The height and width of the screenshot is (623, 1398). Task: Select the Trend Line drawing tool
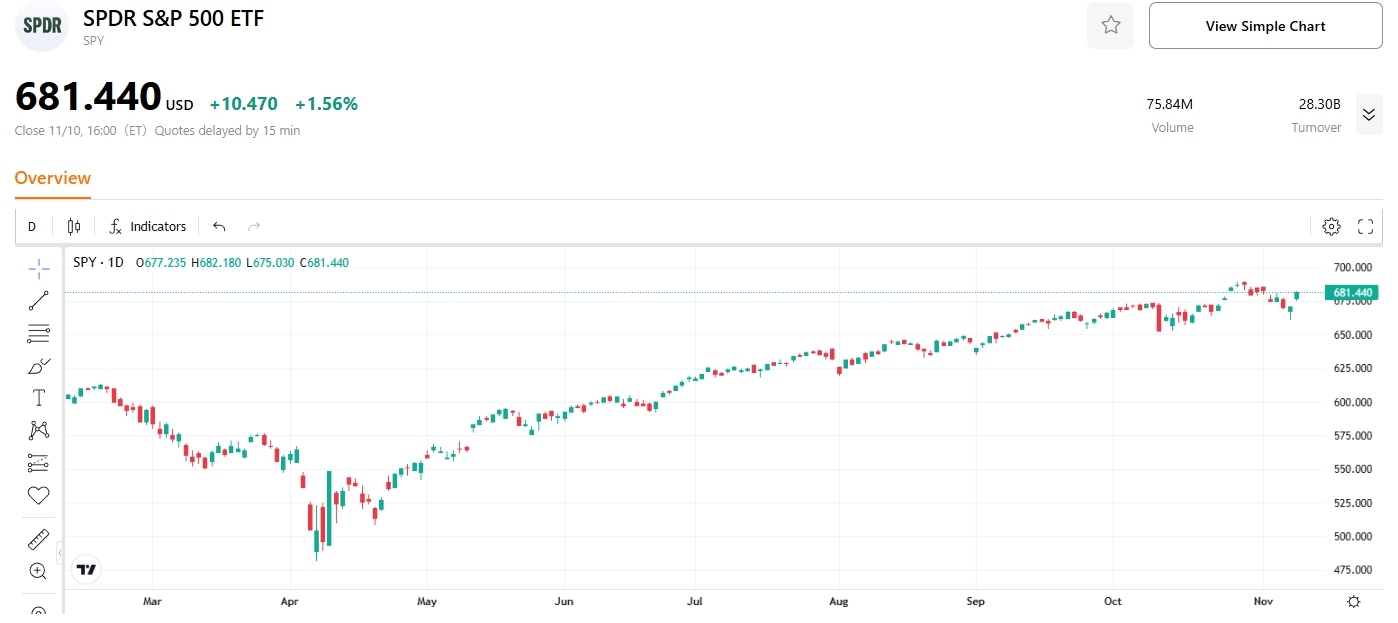coord(38,300)
